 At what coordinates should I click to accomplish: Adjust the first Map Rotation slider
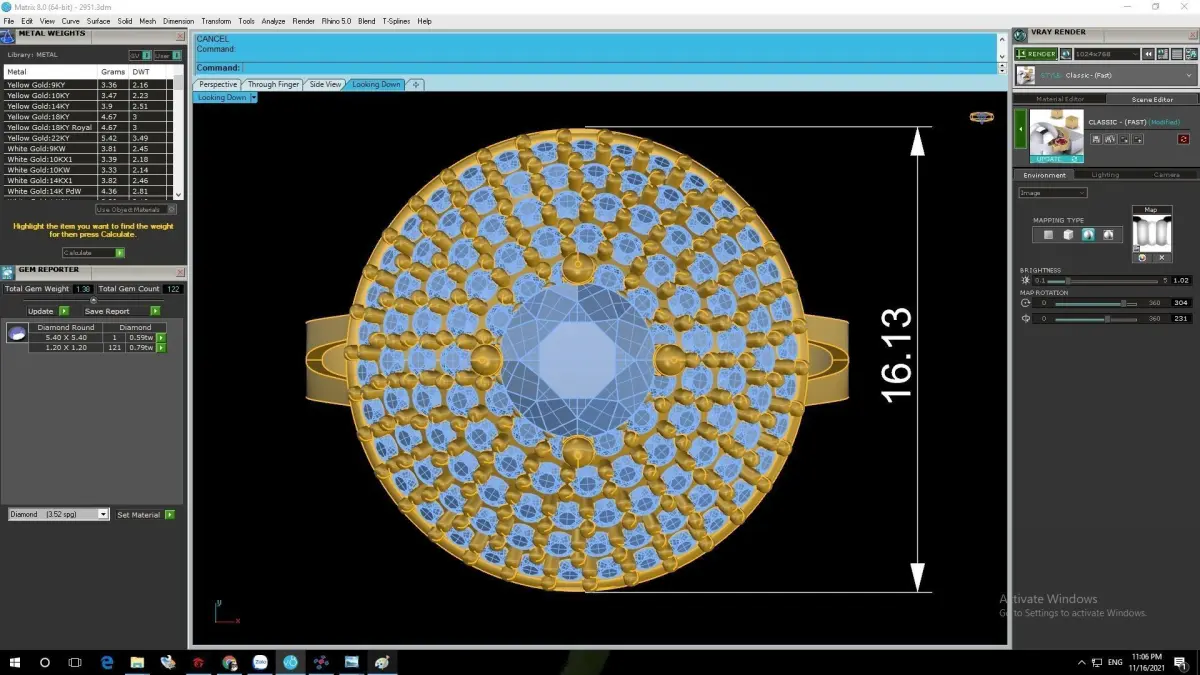pyautogui.click(x=1097, y=303)
